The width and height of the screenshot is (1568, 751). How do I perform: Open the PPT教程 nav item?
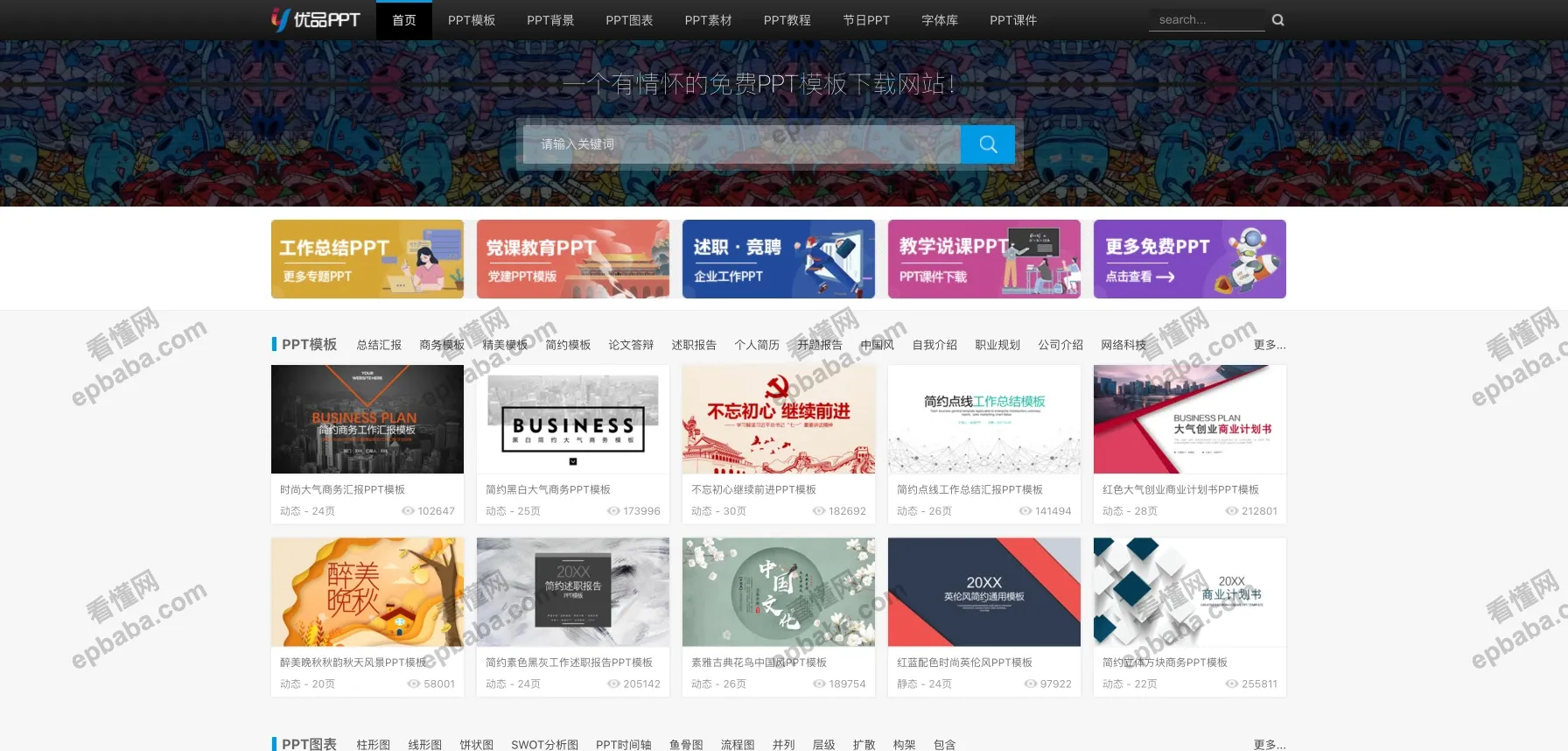coord(787,20)
